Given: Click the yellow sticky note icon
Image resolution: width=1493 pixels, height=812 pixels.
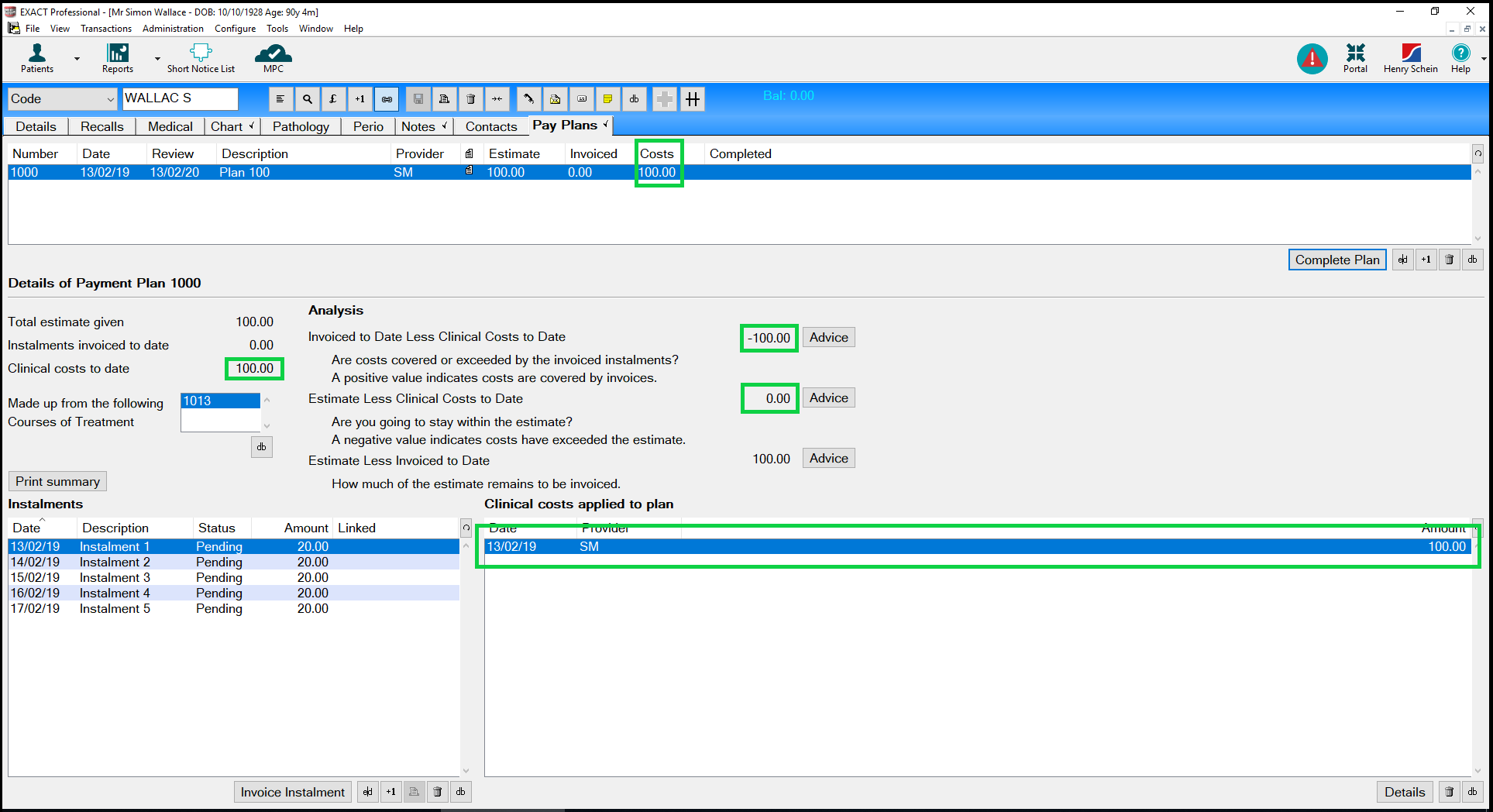Looking at the screenshot, I should click(x=607, y=99).
